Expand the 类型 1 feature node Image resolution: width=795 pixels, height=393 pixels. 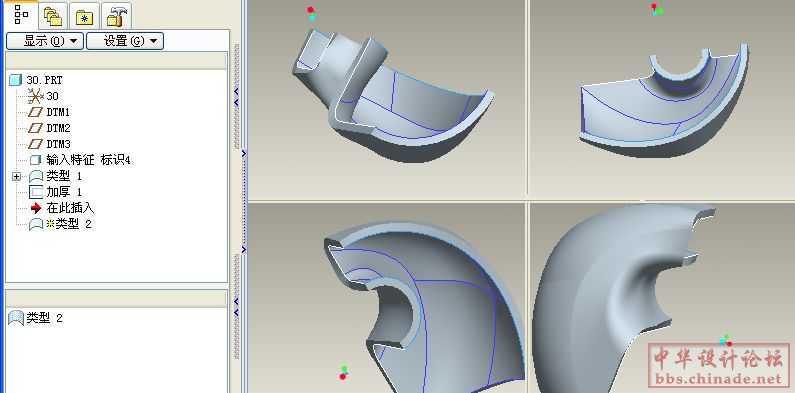(17, 176)
